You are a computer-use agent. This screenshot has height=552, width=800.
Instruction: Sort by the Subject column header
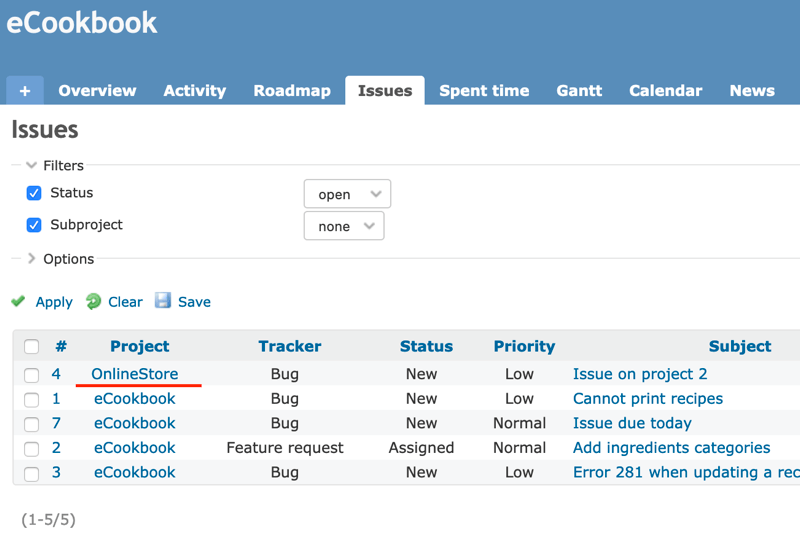740,346
